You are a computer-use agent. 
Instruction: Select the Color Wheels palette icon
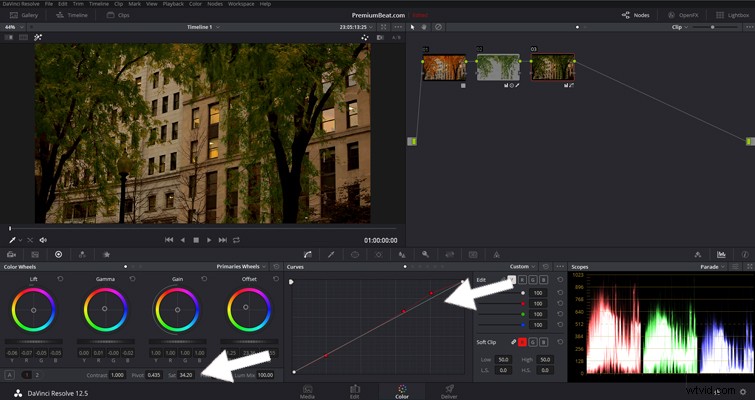point(59,255)
